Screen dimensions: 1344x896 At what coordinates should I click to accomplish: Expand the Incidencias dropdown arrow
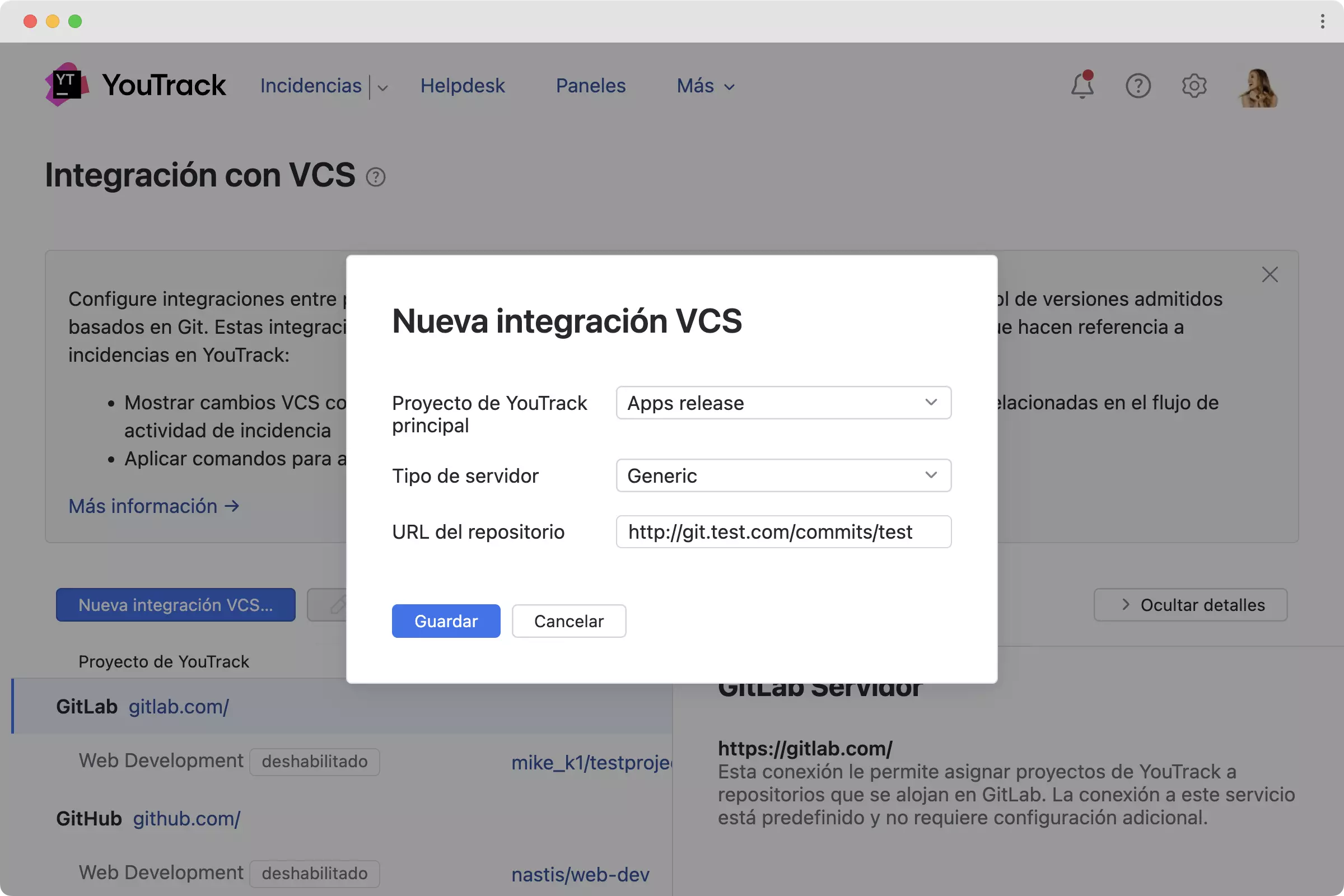[x=383, y=87]
